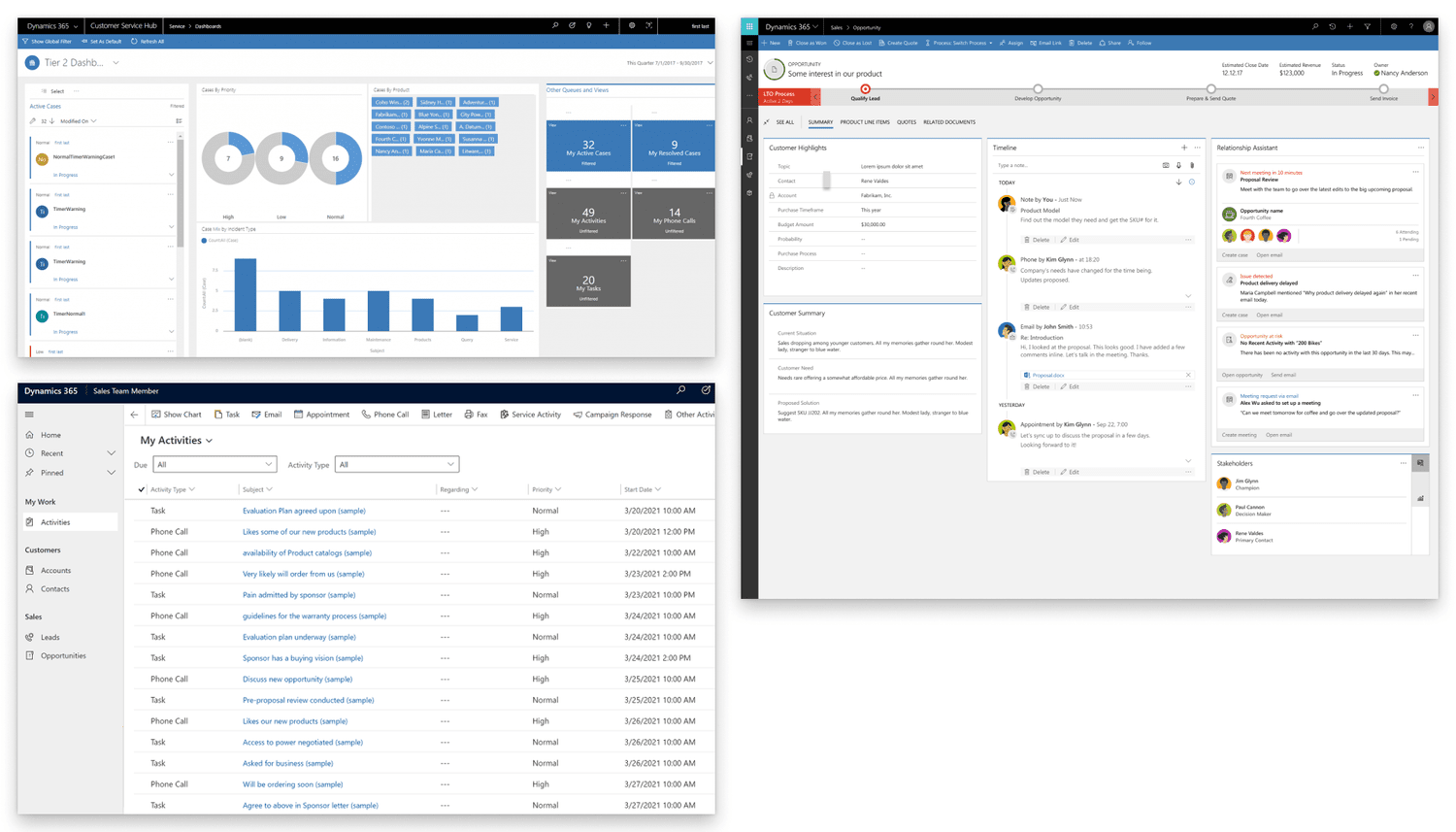The height and width of the screenshot is (832, 1456).
Task: Switch to the Quotes tab
Action: (x=907, y=122)
